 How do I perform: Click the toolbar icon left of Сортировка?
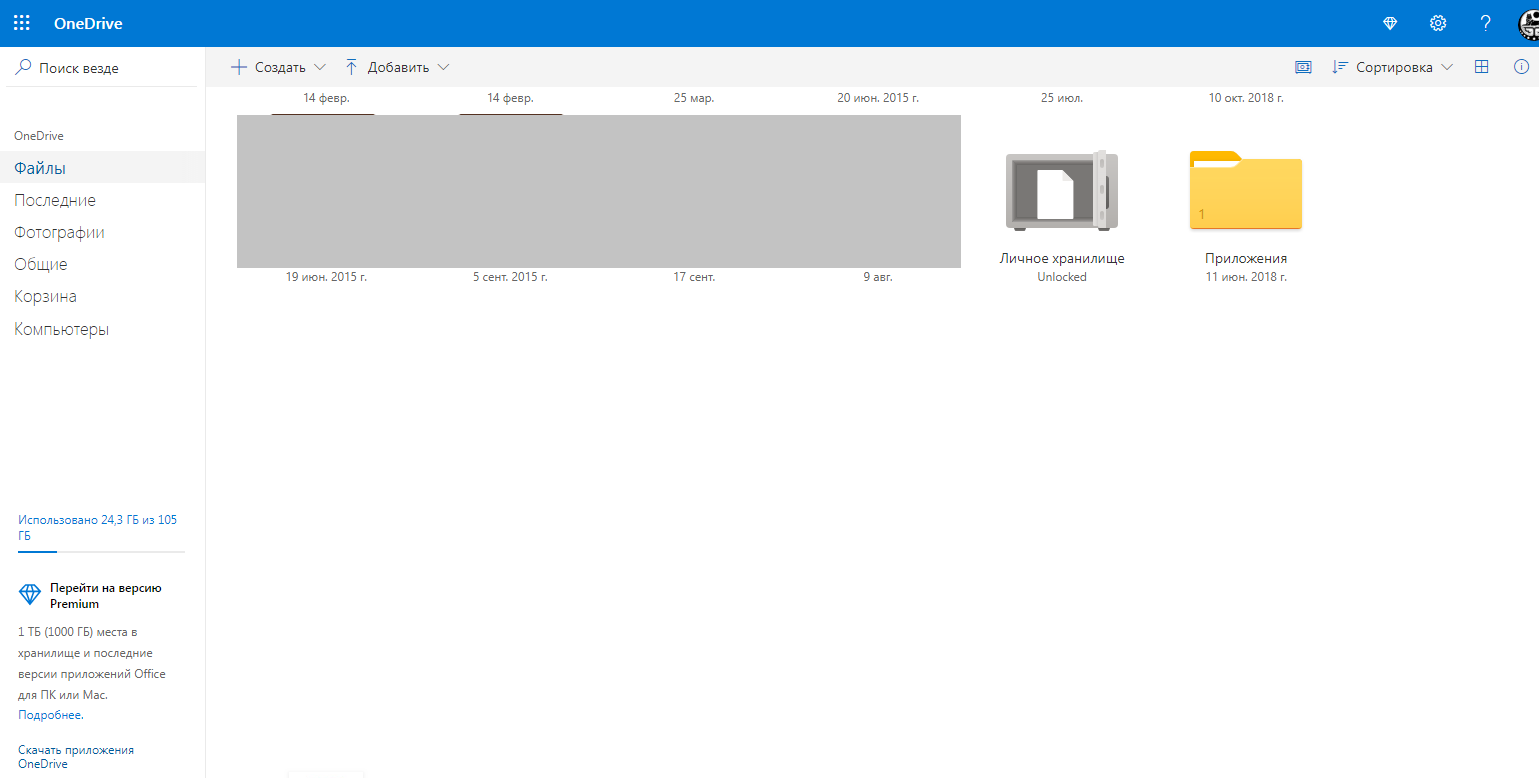[x=1303, y=67]
